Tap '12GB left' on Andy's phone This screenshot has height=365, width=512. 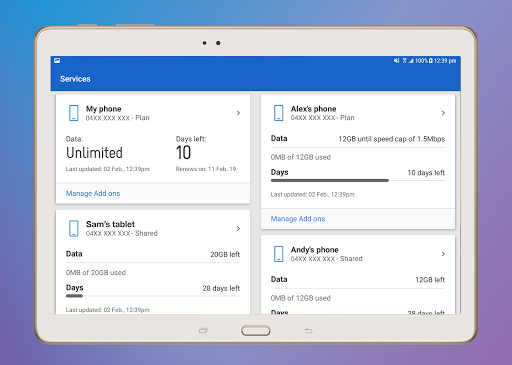click(430, 280)
